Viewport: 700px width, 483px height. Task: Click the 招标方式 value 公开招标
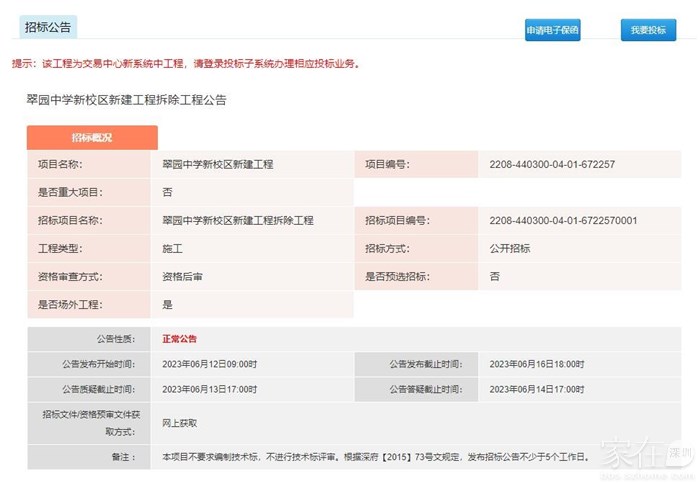pos(510,248)
